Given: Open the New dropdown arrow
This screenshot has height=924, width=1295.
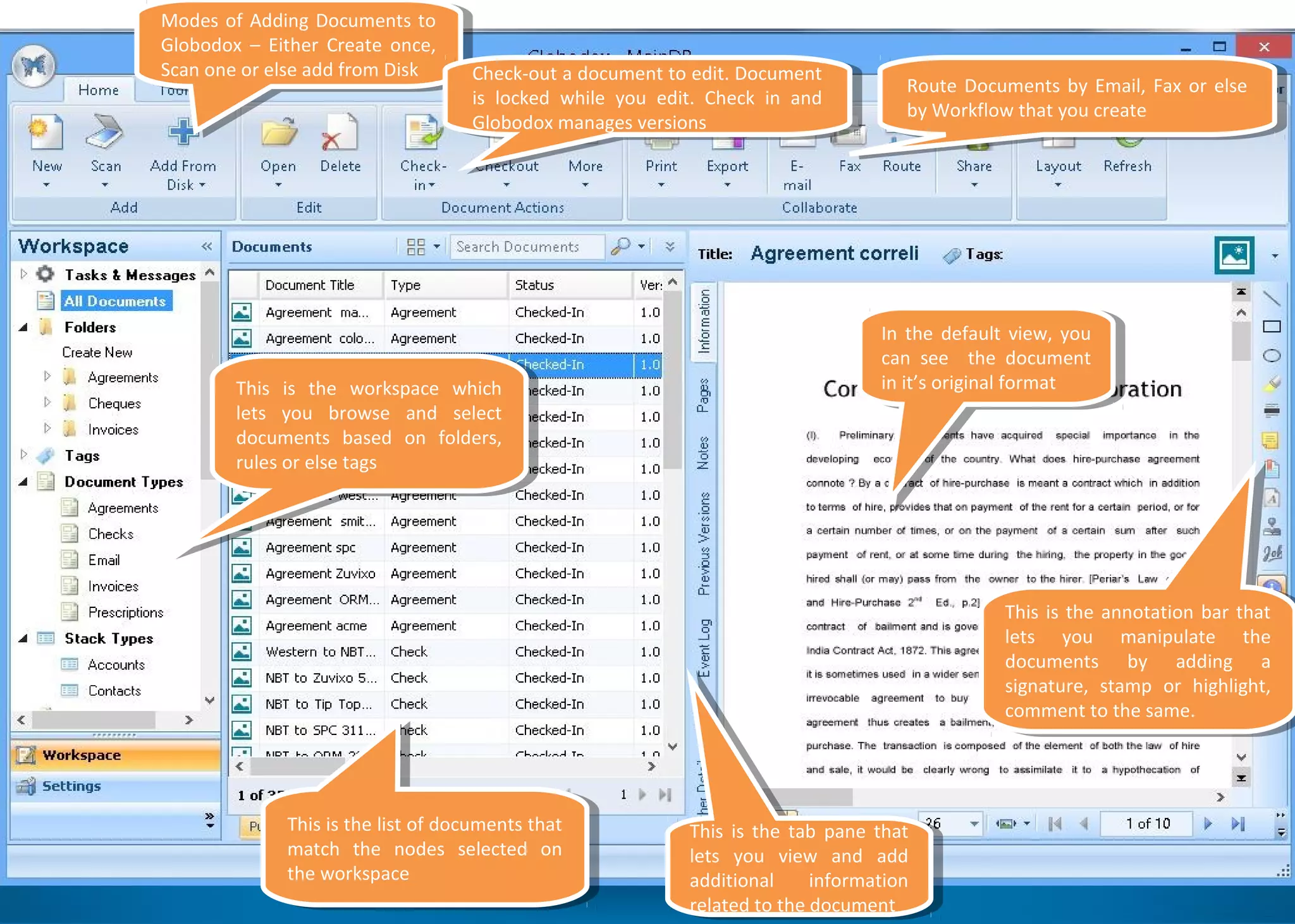Looking at the screenshot, I should pos(46,185).
